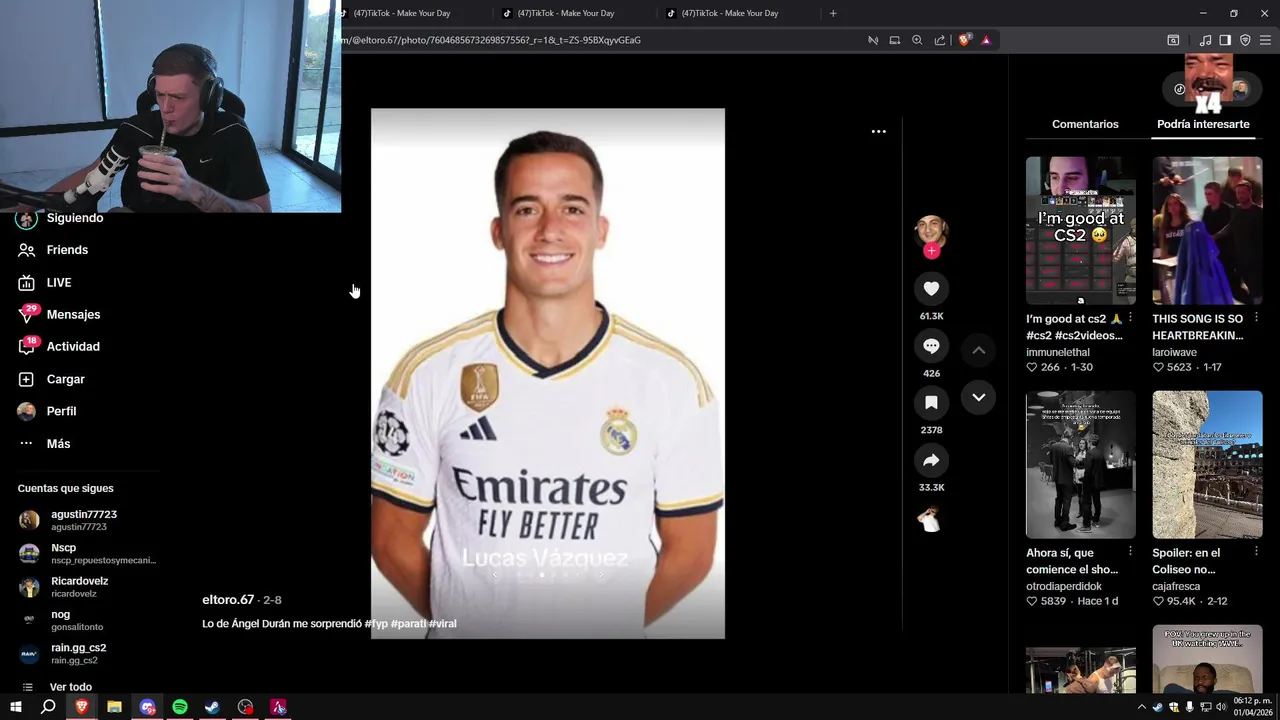Follow creator via red plus badge

click(x=931, y=251)
